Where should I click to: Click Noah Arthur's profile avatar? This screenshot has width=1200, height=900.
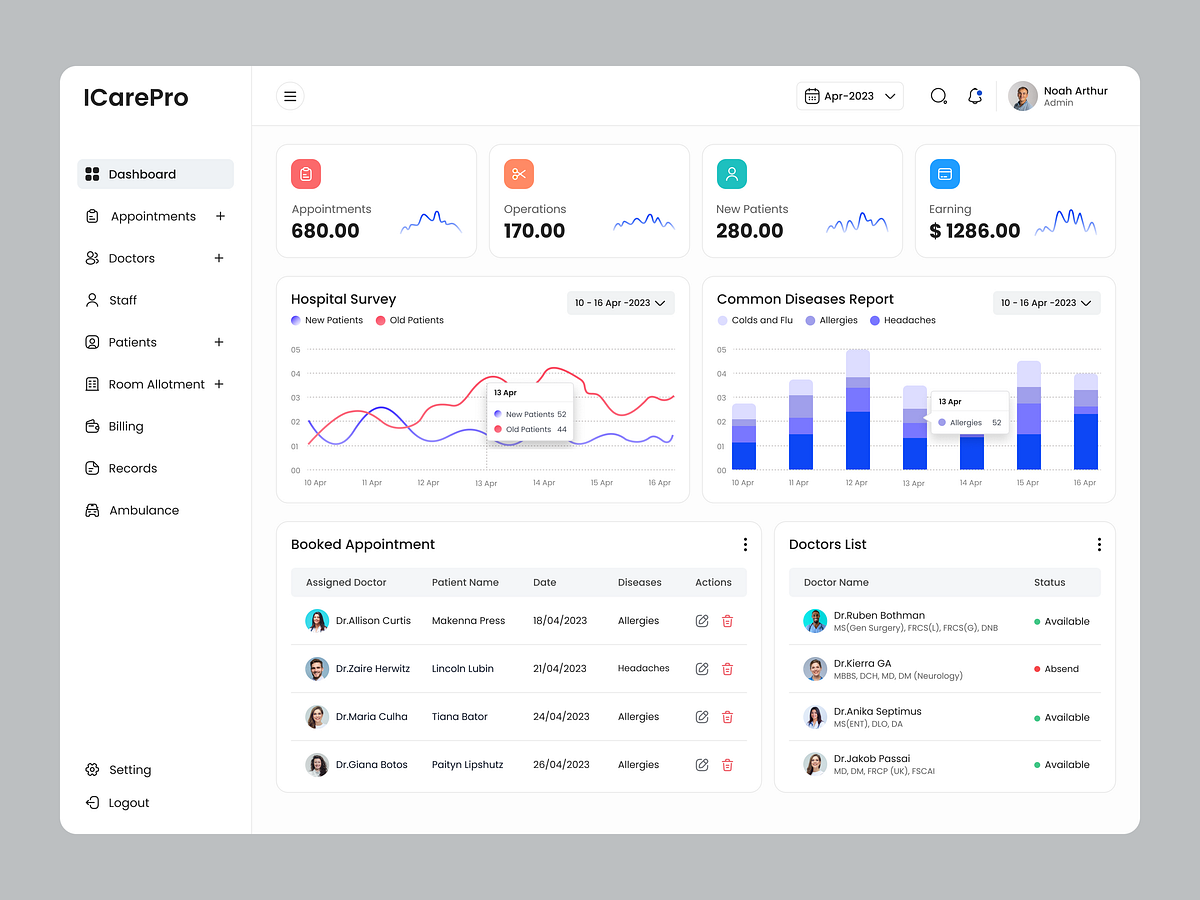coord(1022,95)
